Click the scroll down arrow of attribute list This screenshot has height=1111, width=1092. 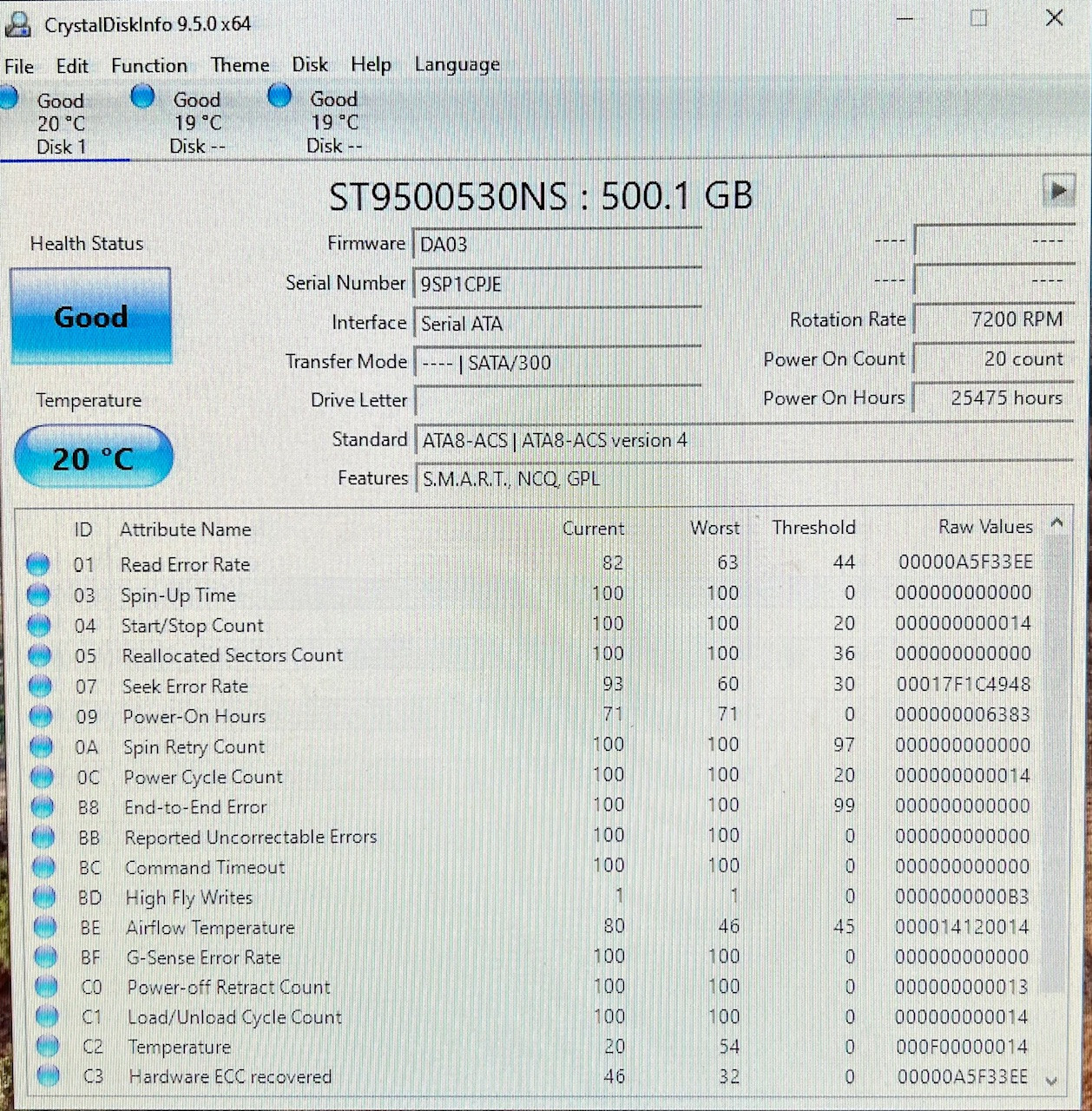(1052, 1081)
